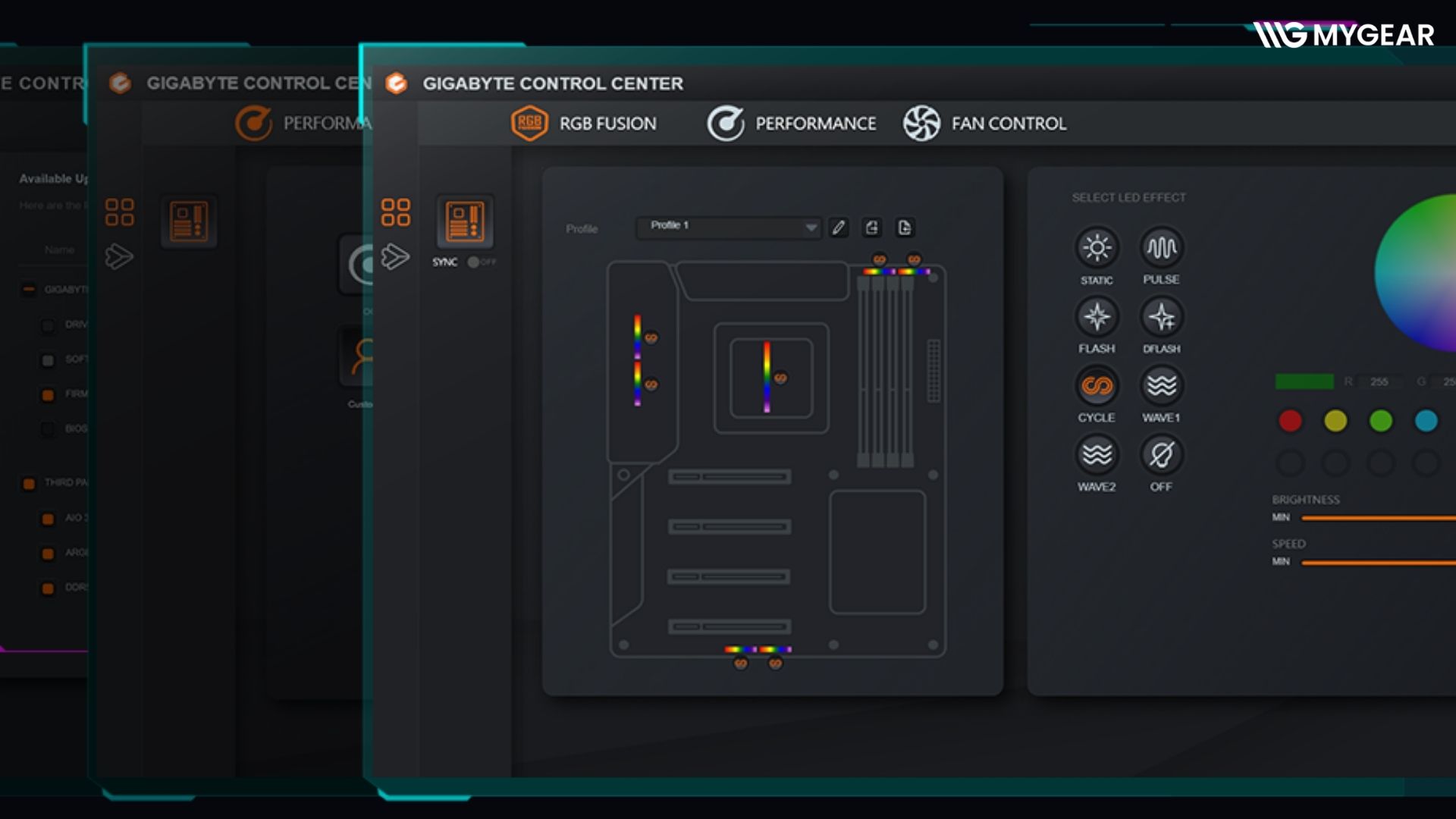Choose the DFlash LED effect

pos(1161,317)
